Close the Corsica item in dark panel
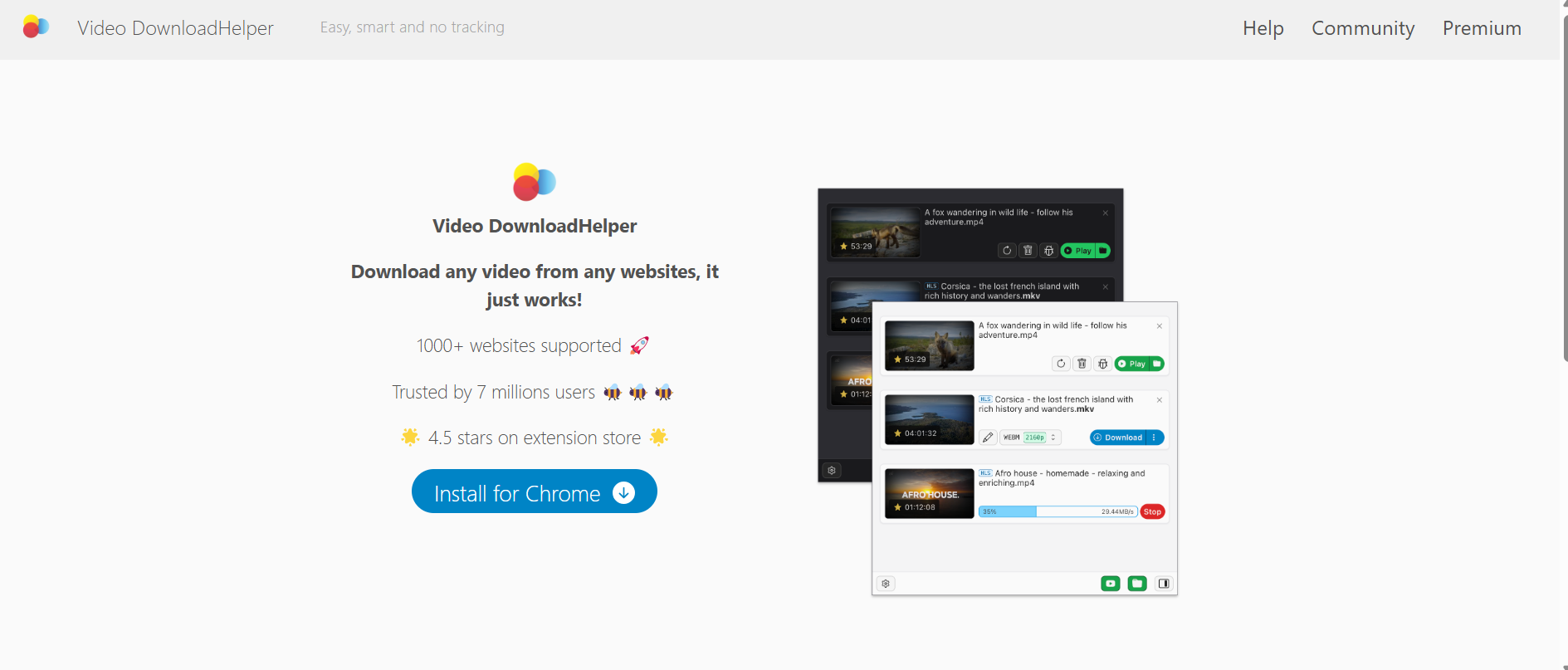The image size is (1568, 670). 1106,287
